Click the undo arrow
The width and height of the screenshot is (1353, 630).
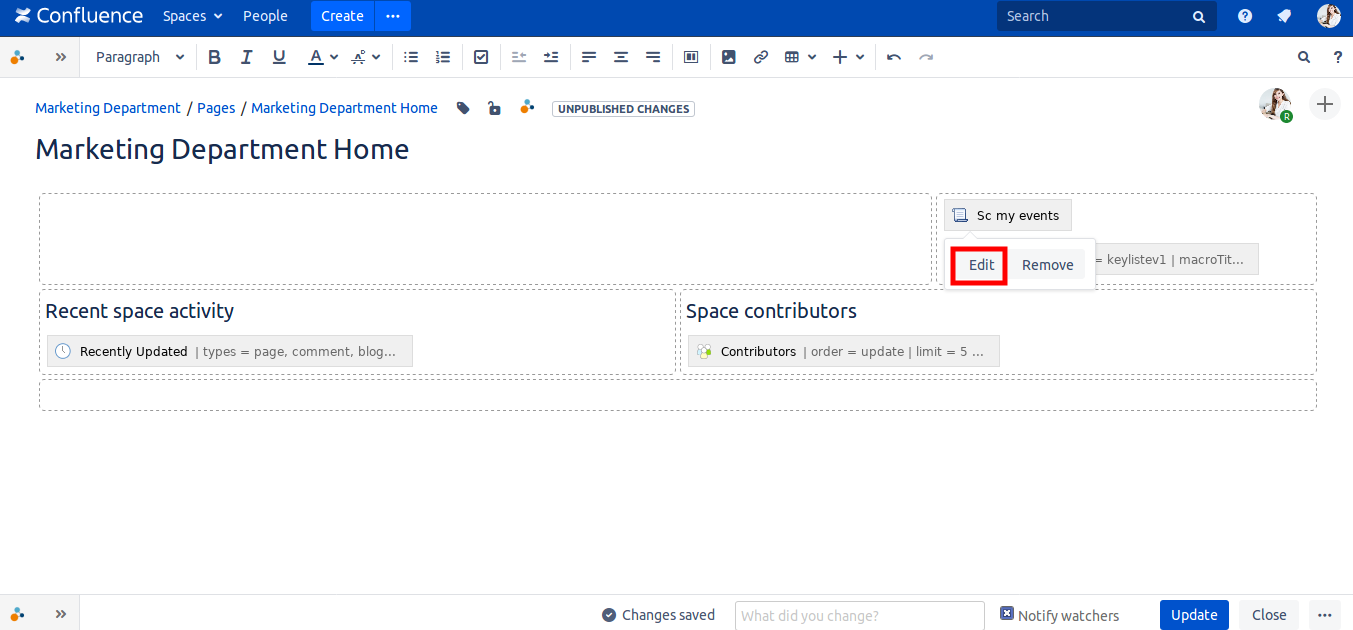tap(894, 57)
